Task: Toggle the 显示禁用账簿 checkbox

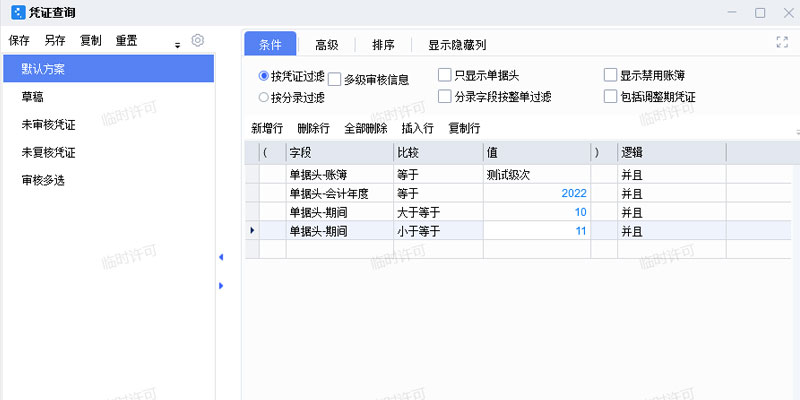Action: (x=611, y=75)
